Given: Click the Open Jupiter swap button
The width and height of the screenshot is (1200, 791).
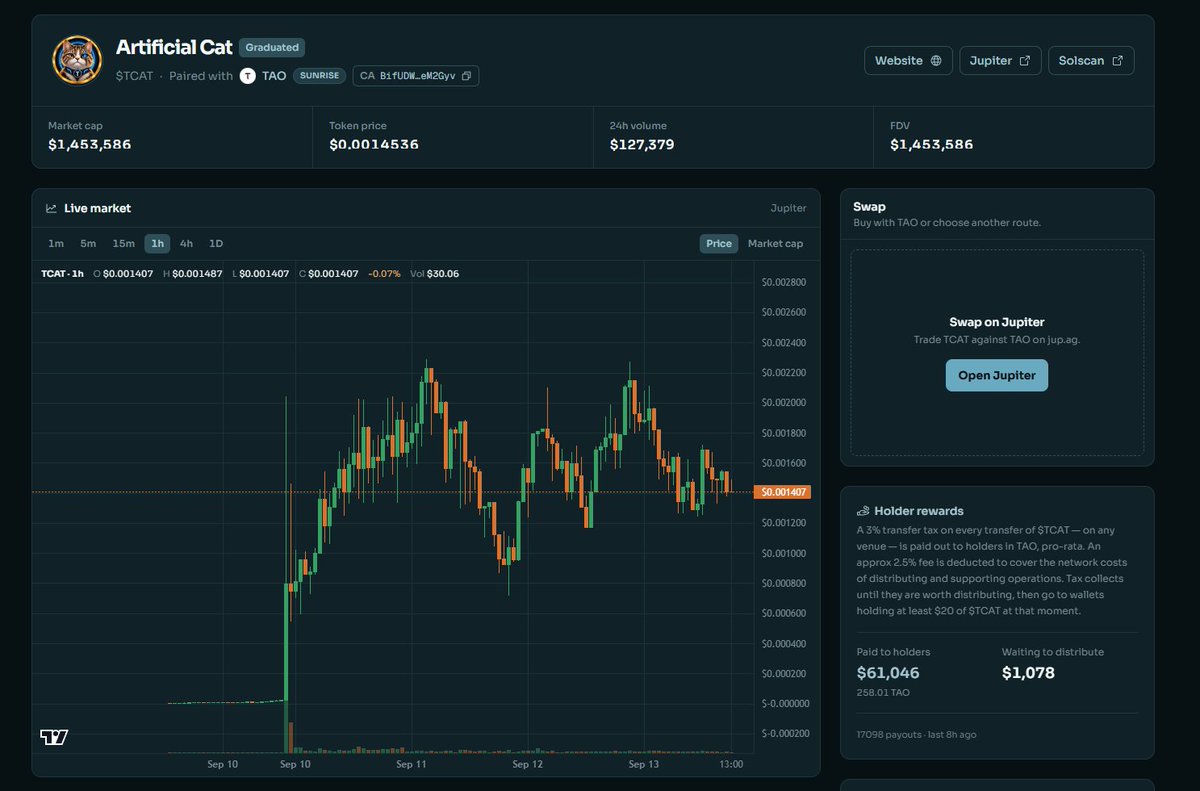Looking at the screenshot, I should (997, 376).
